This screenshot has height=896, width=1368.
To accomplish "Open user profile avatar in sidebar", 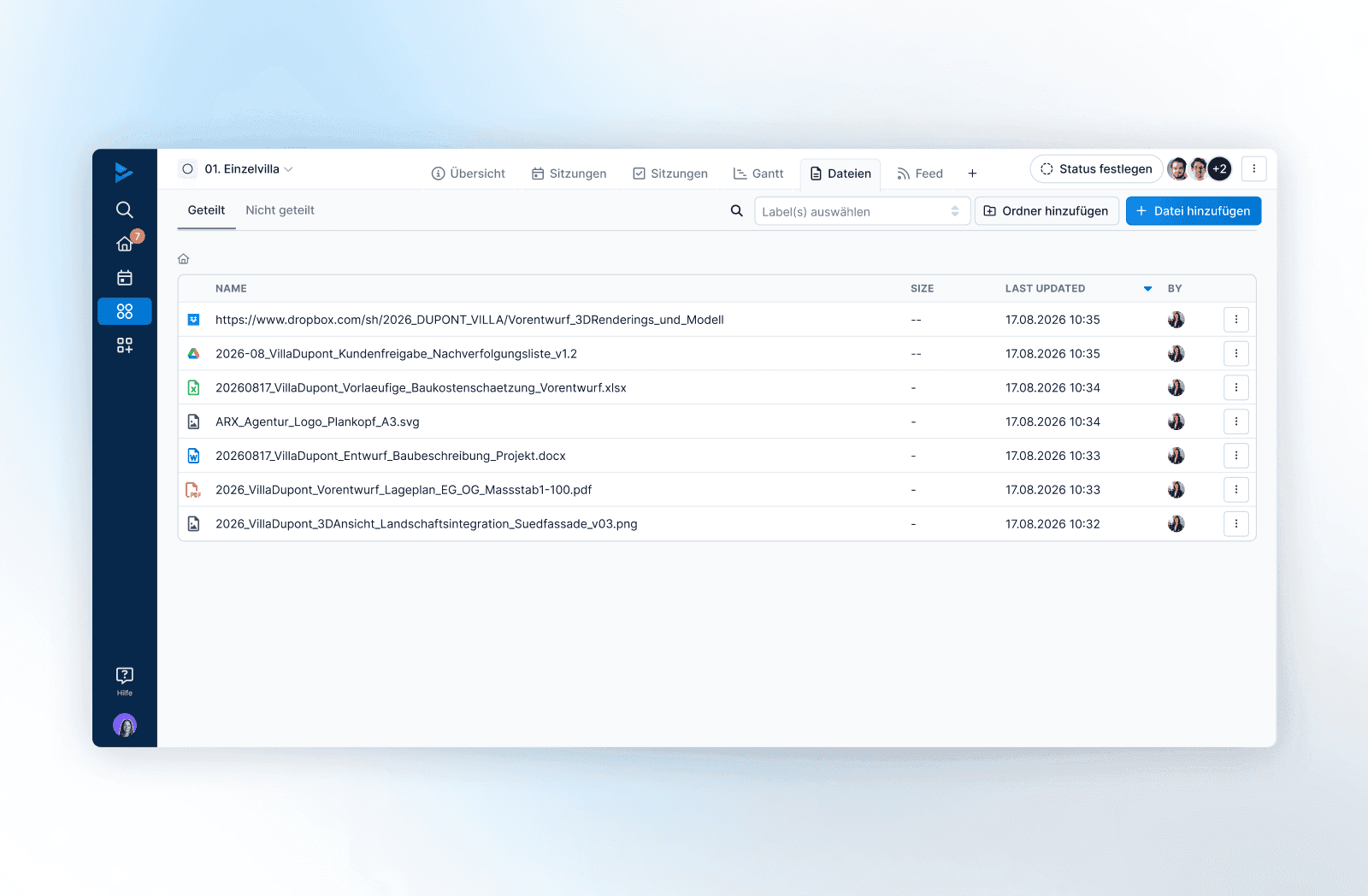I will 125,726.
